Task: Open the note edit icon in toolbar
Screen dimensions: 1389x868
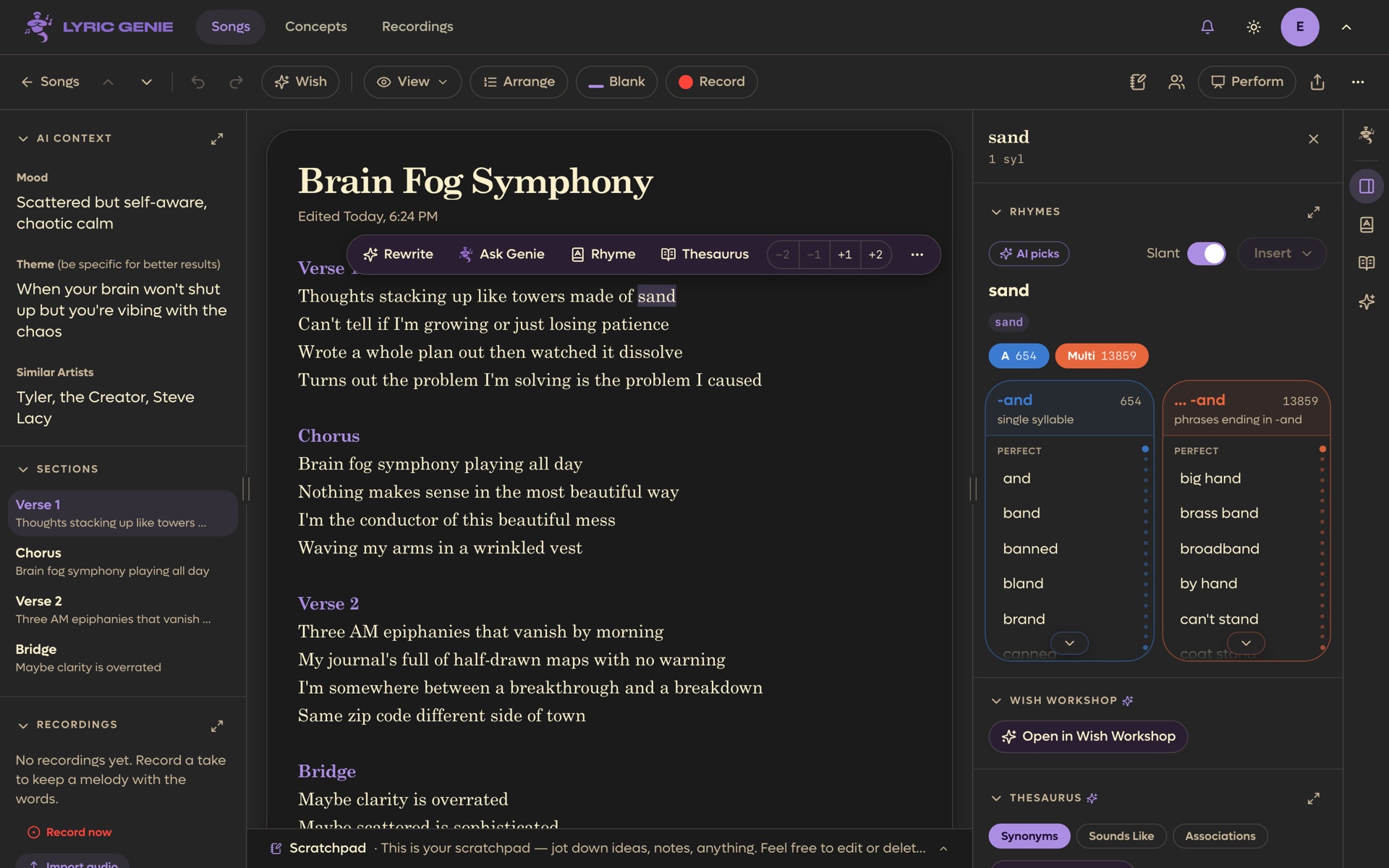Action: pos(1137,82)
